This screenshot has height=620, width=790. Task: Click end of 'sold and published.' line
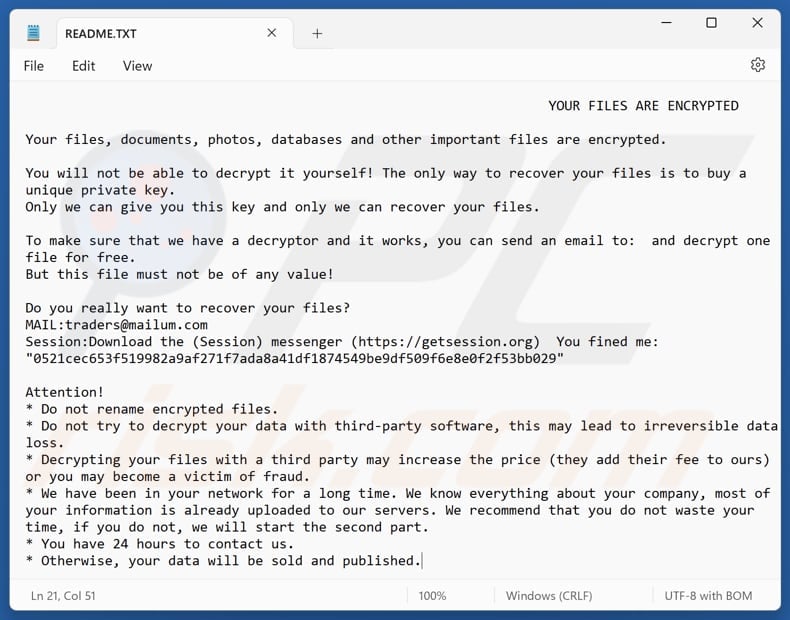pyautogui.click(x=421, y=561)
